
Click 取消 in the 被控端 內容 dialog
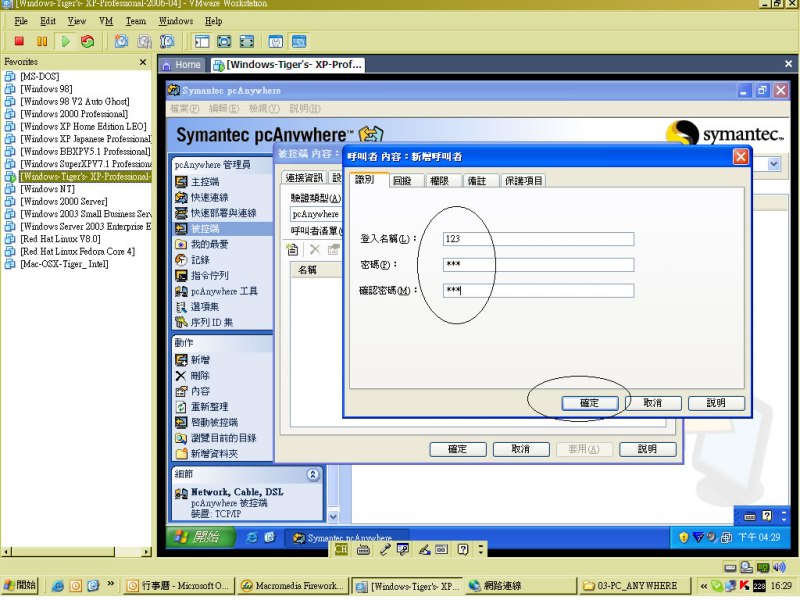click(x=521, y=449)
